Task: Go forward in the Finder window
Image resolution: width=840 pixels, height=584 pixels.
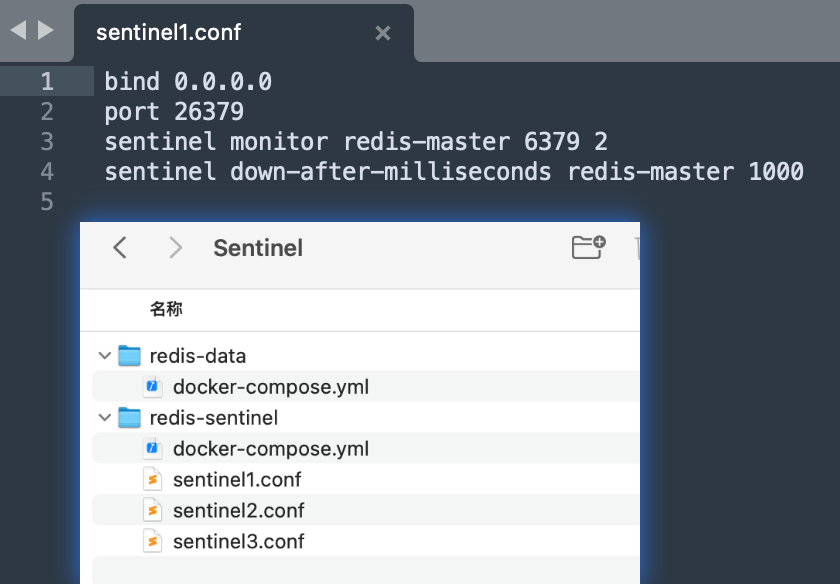Action: click(x=175, y=248)
